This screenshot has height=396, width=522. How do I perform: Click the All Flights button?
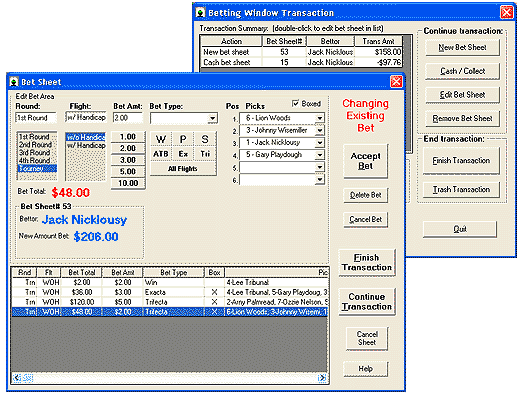183,169
